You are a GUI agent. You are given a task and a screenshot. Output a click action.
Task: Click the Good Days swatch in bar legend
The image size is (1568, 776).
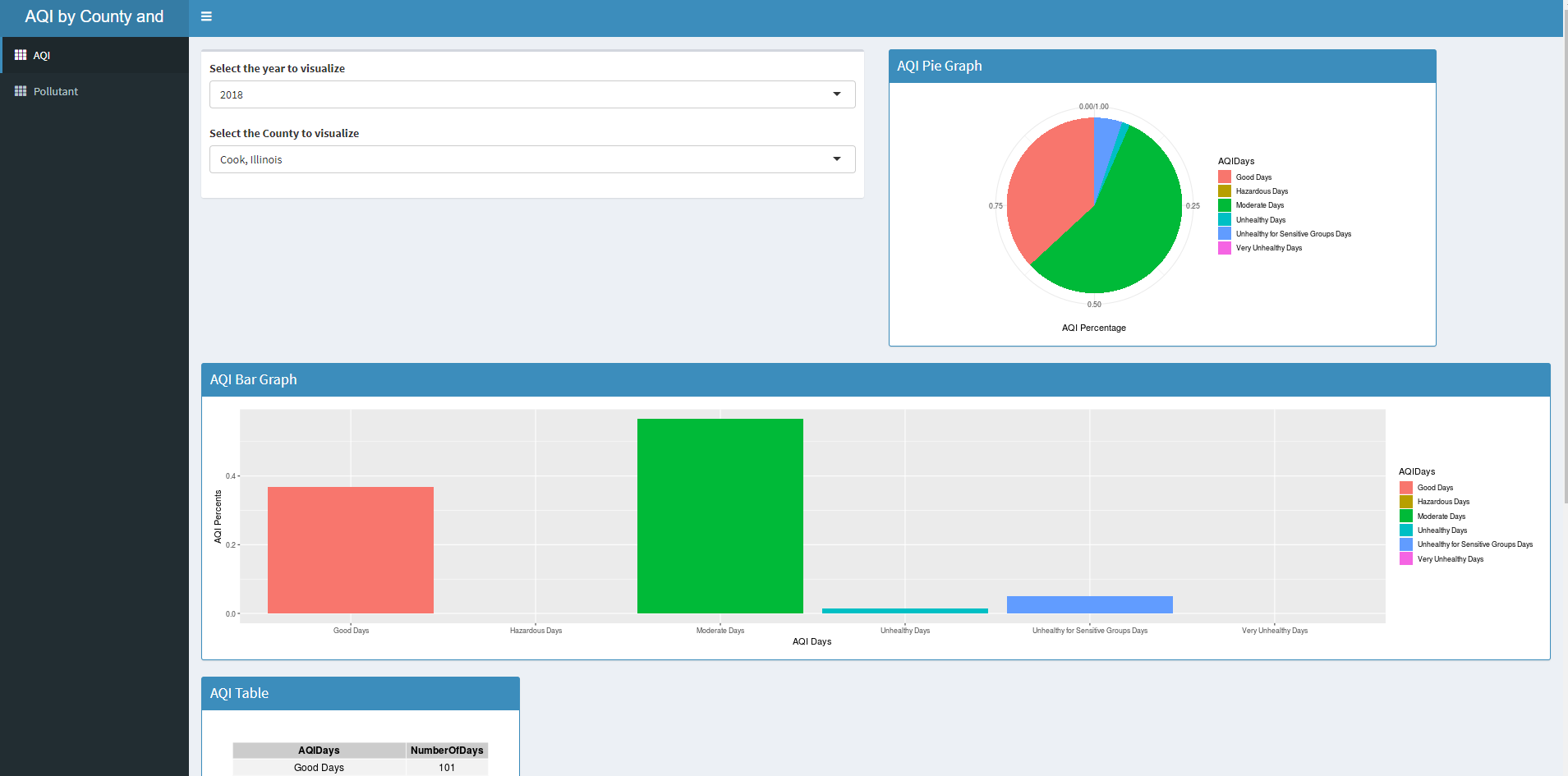(x=1406, y=488)
